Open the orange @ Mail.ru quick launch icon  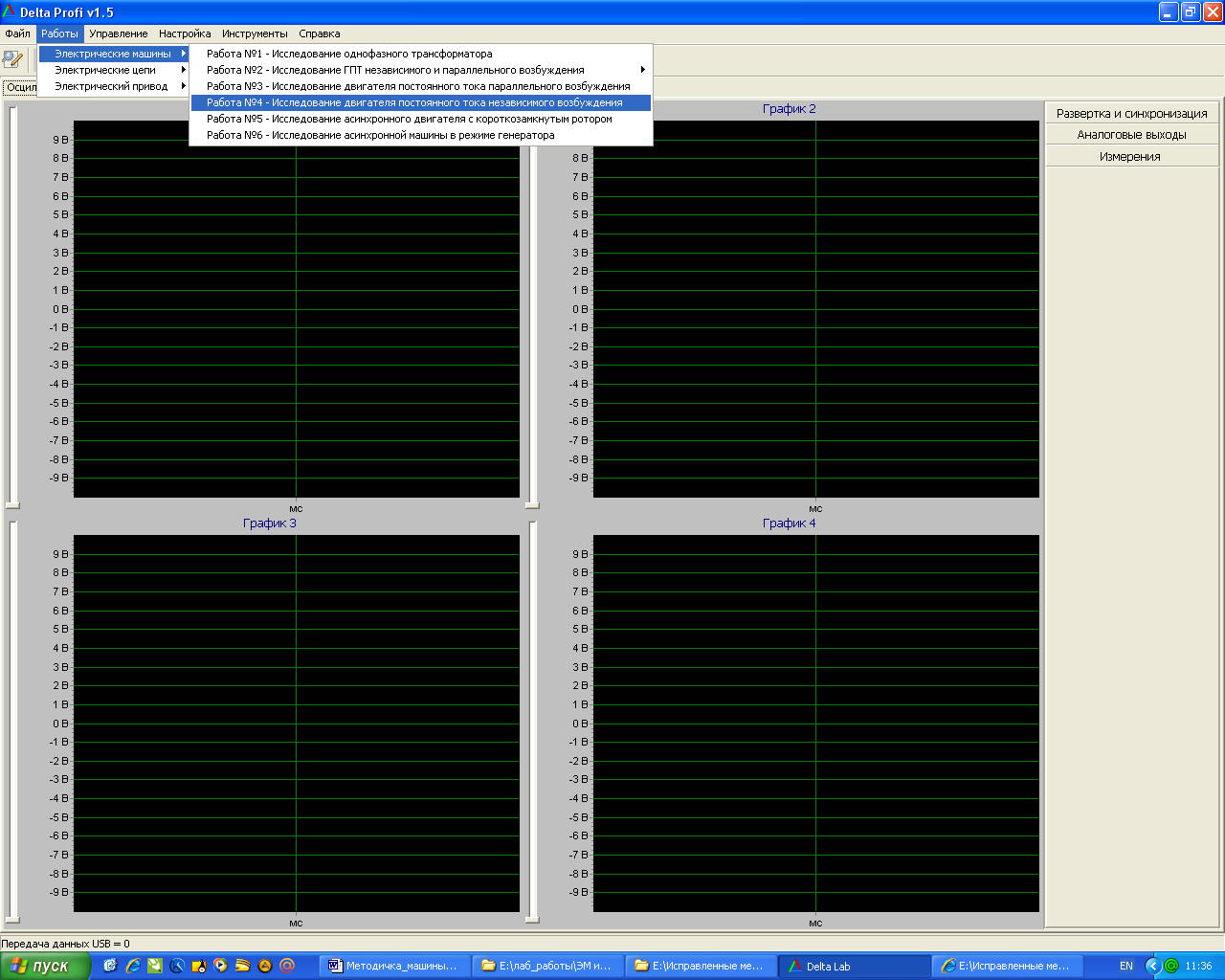tap(286, 966)
